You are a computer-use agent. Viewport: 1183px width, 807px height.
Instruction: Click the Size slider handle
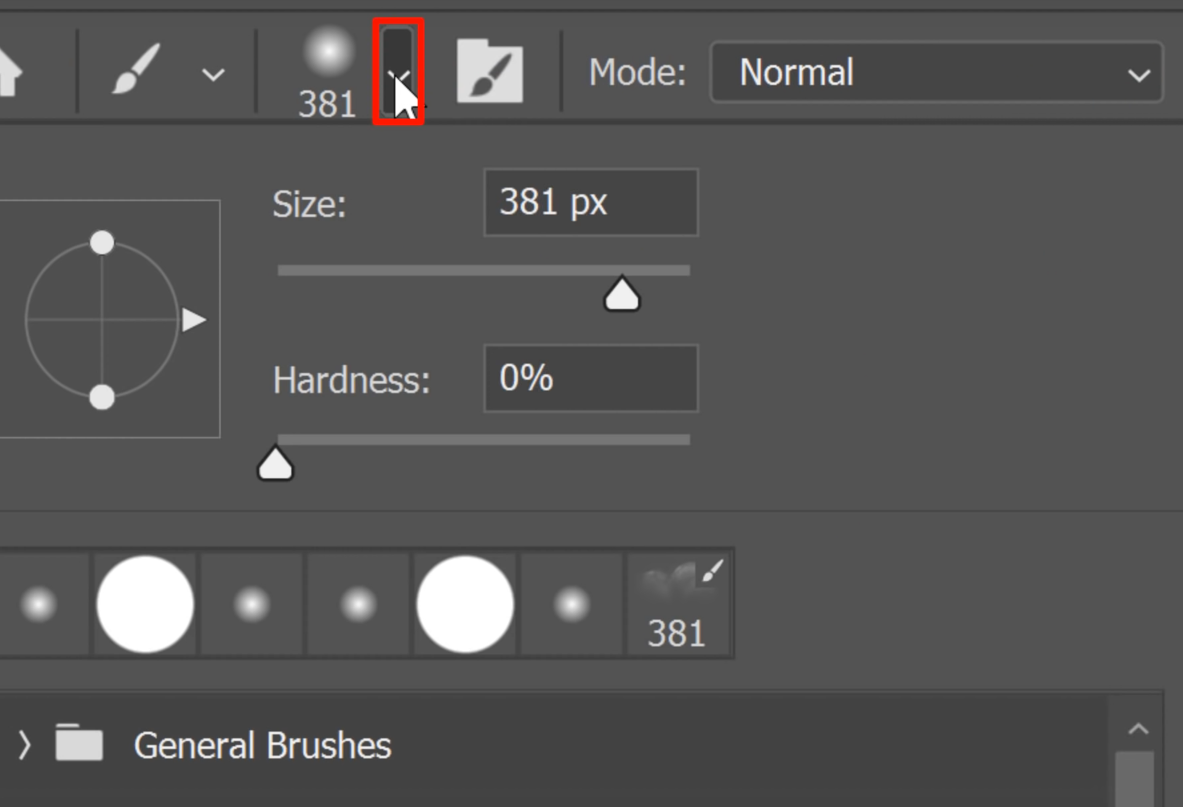[x=622, y=294]
